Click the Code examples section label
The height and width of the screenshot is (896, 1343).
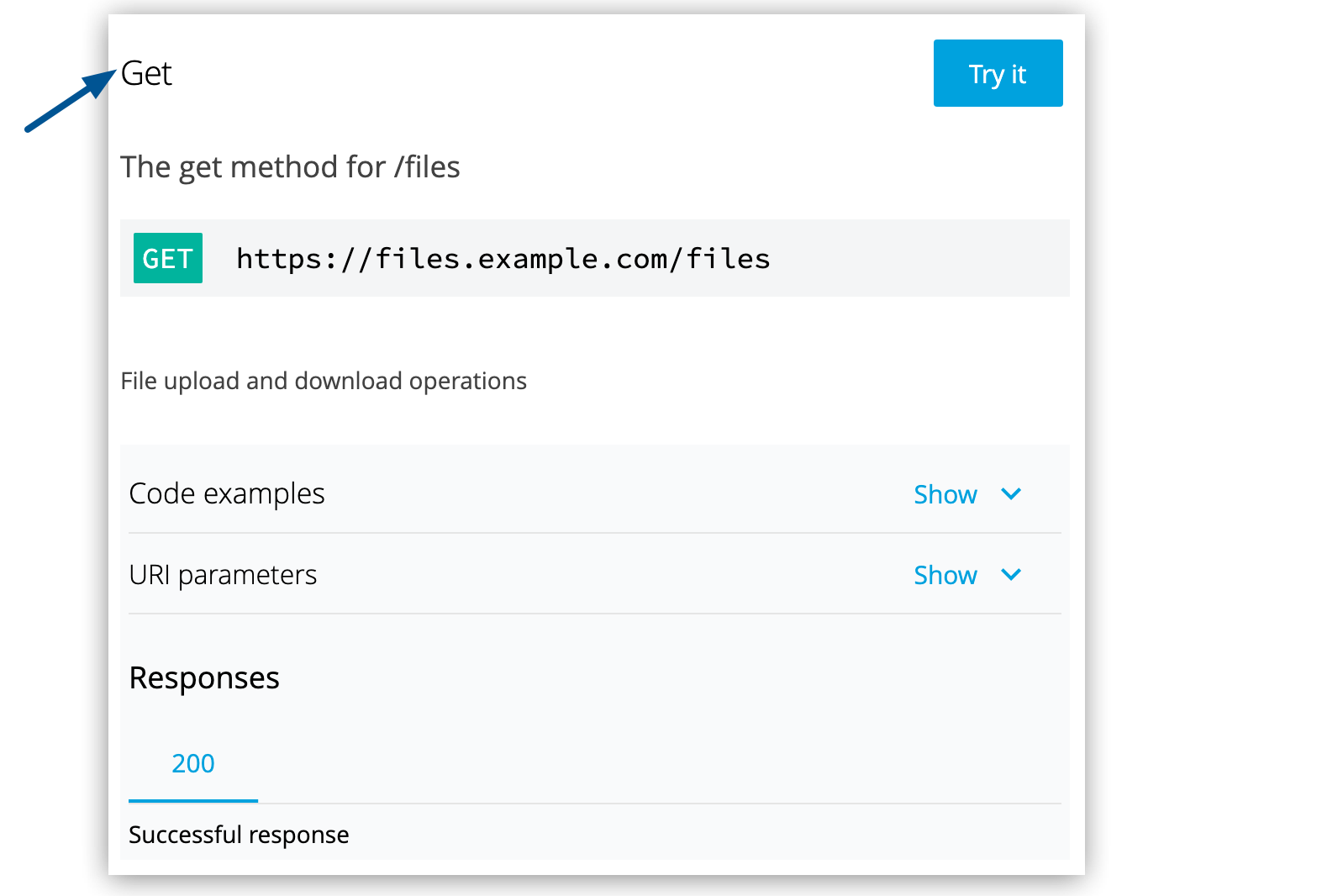(227, 494)
